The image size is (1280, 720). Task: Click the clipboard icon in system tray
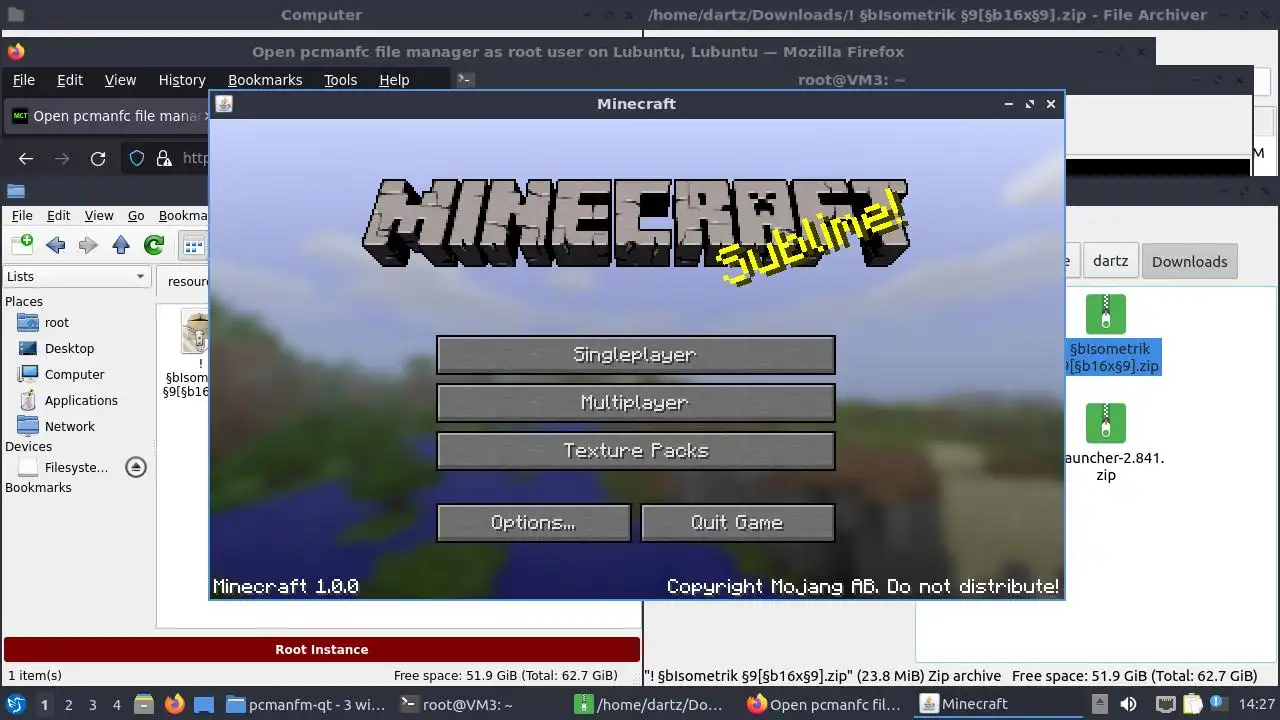pyautogui.click(x=1193, y=704)
